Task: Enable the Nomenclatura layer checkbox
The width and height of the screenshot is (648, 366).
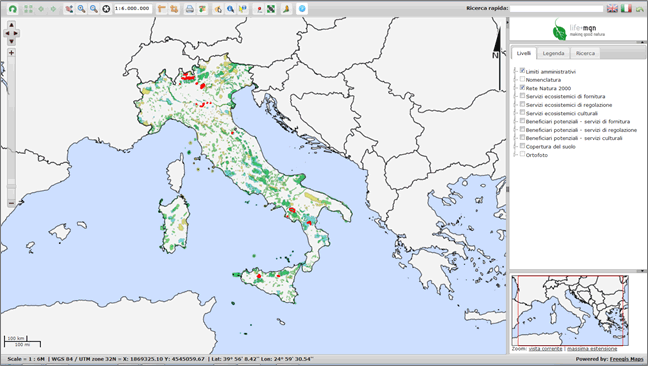Action: [x=522, y=79]
